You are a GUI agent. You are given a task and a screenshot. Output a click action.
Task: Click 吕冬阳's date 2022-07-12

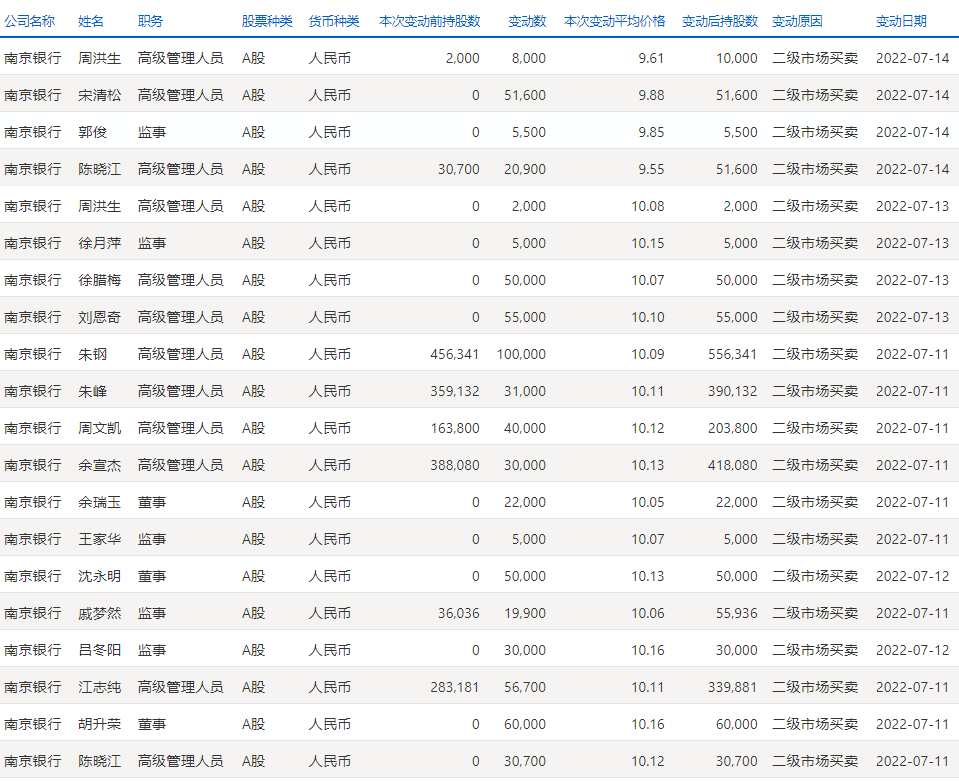tap(913, 650)
